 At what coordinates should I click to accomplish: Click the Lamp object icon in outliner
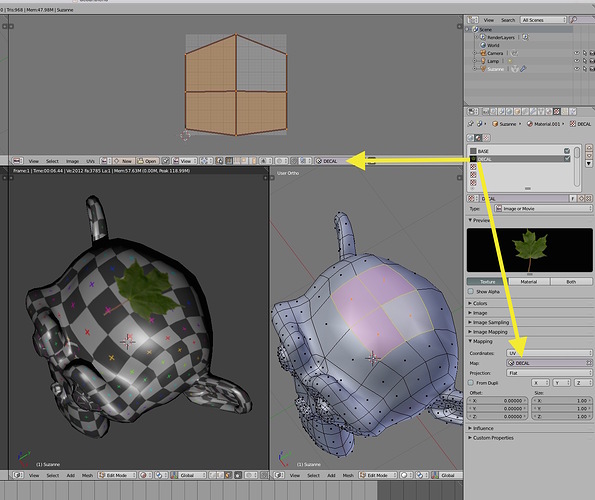483,61
